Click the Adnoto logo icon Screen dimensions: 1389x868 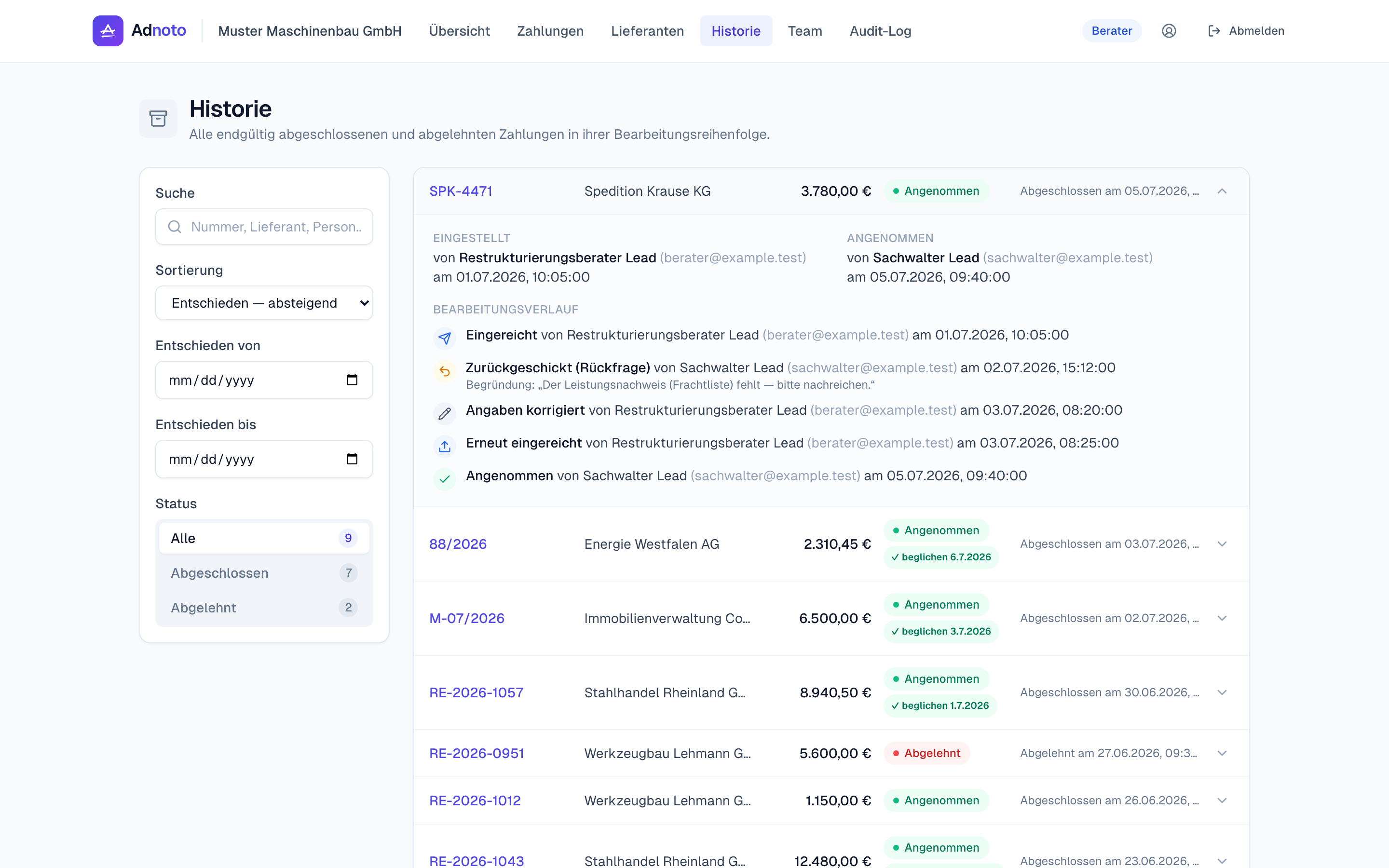tap(108, 31)
